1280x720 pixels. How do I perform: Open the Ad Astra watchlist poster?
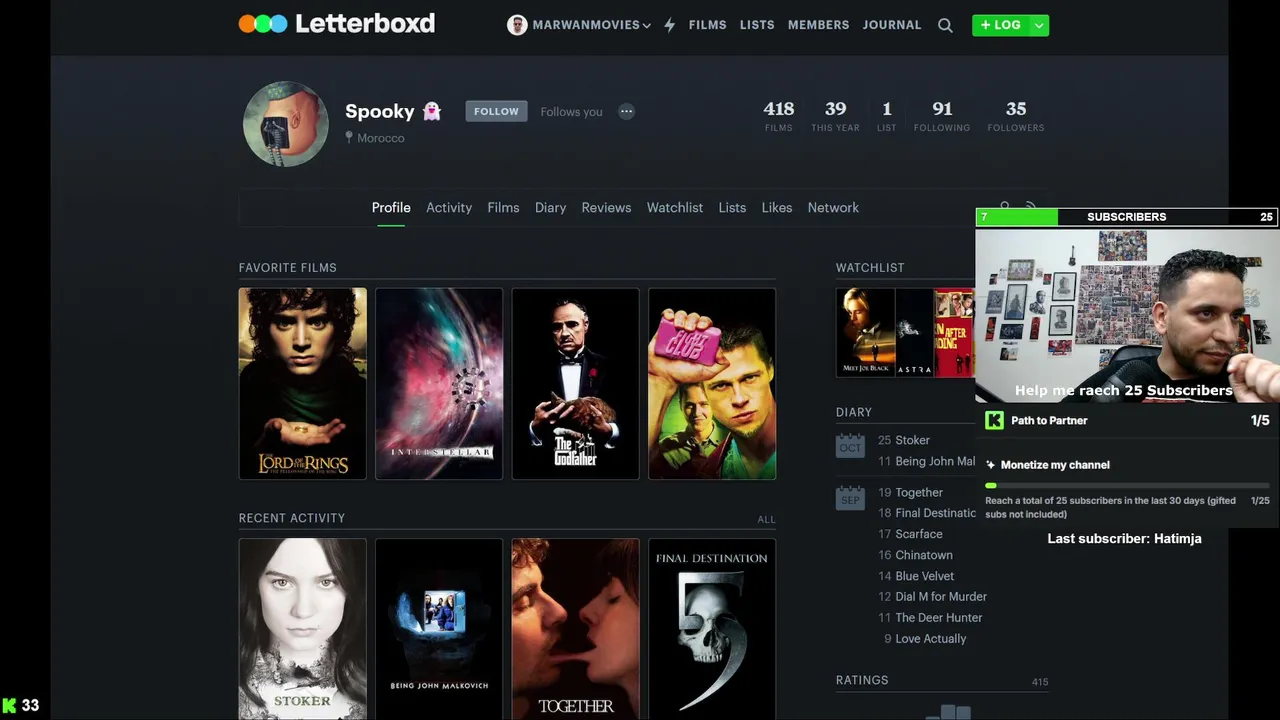click(x=914, y=333)
